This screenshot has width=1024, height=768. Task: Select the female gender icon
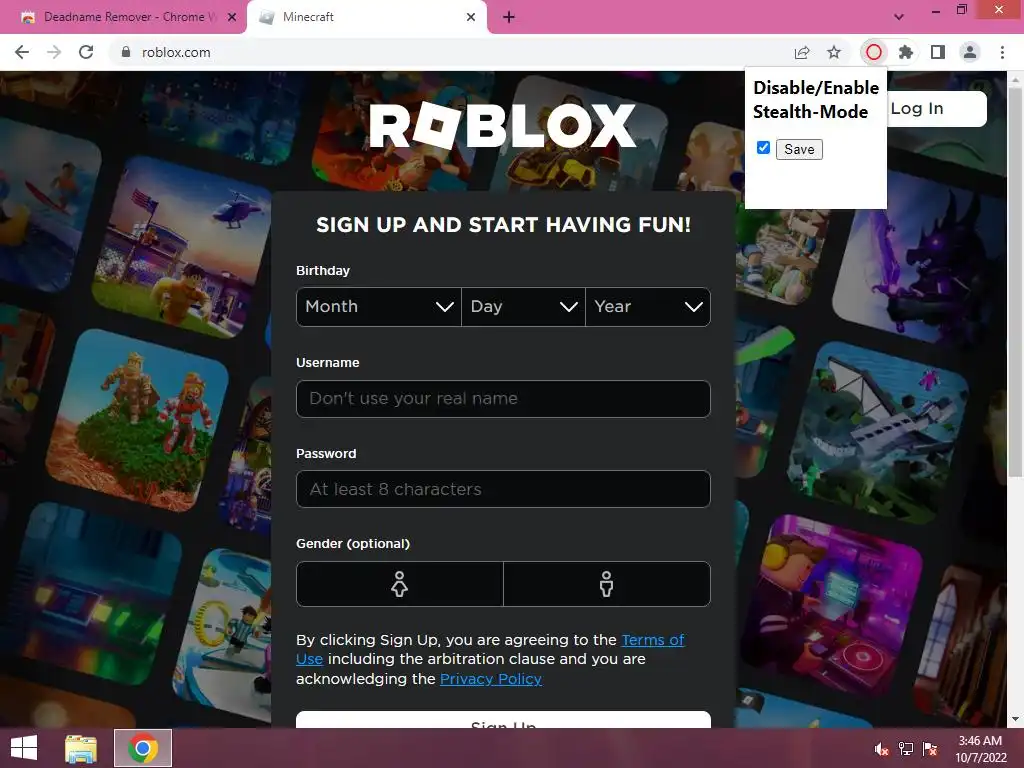pos(400,584)
